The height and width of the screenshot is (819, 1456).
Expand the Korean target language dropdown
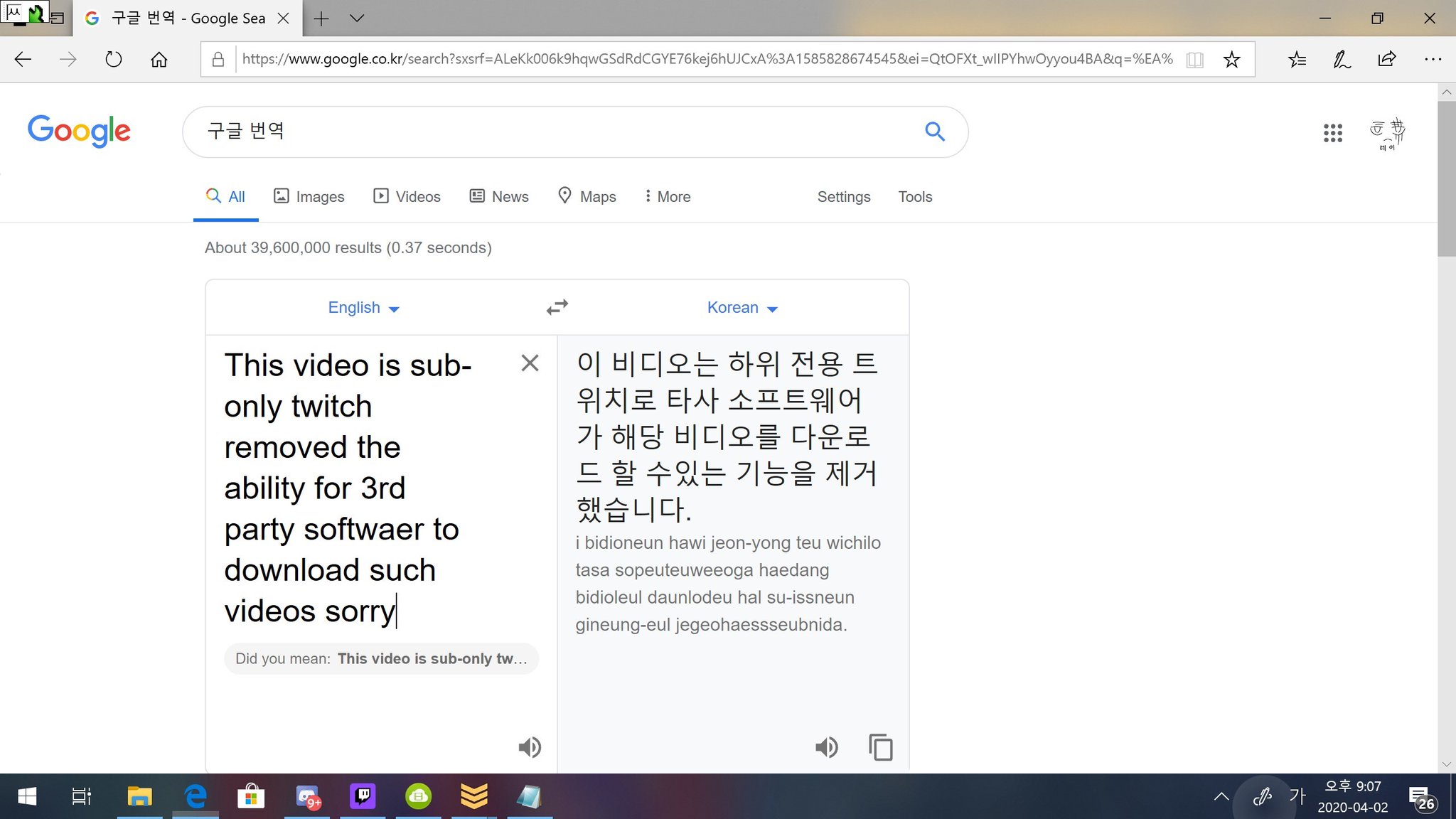(742, 308)
